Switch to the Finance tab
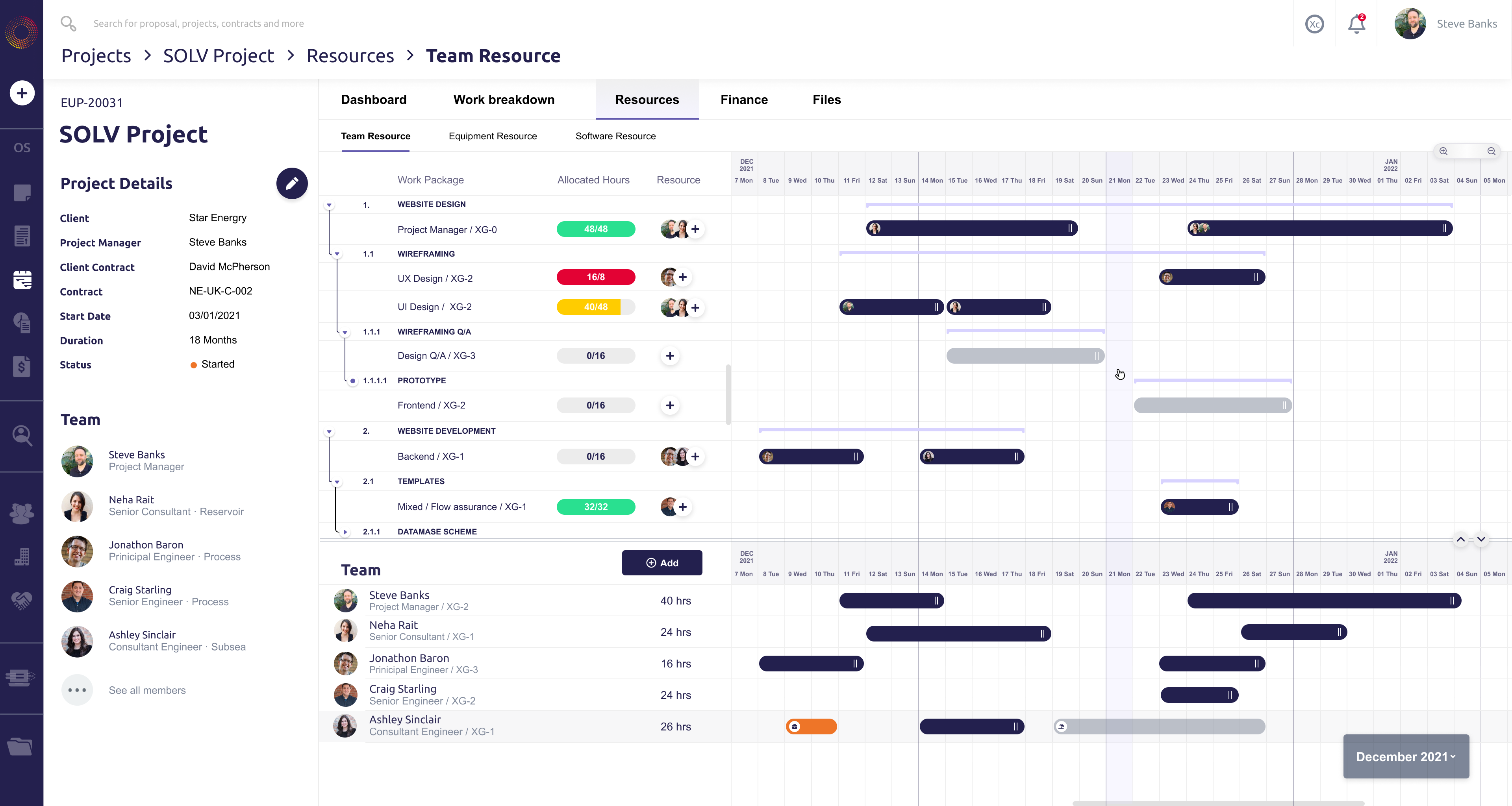The image size is (1512, 806). tap(744, 100)
